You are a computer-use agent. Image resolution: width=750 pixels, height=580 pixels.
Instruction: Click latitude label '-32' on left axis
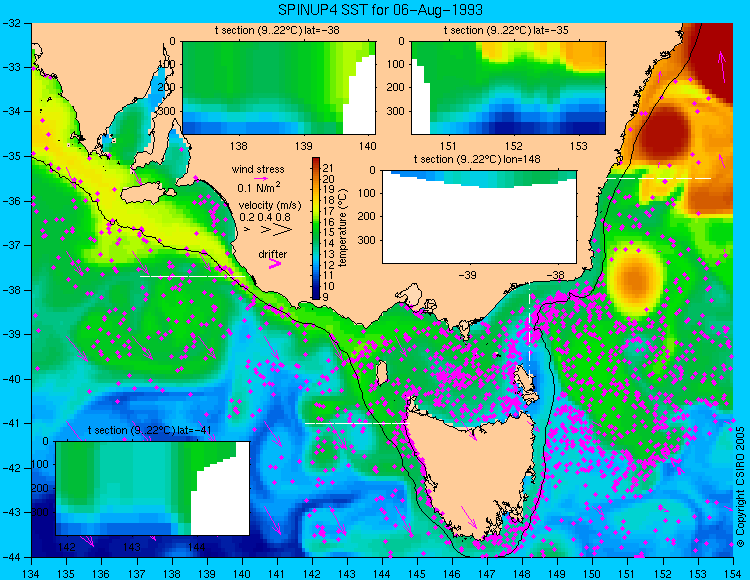11,23
